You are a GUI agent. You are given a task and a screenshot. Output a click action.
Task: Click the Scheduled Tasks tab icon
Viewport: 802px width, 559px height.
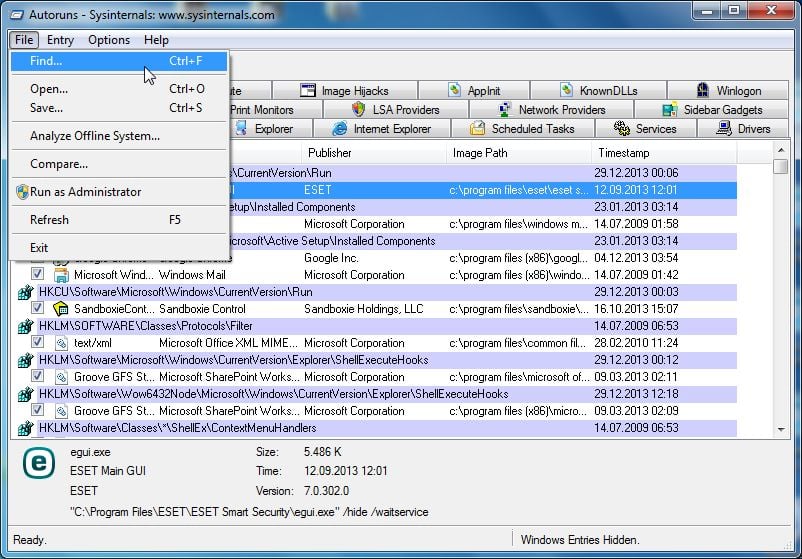pyautogui.click(x=476, y=129)
